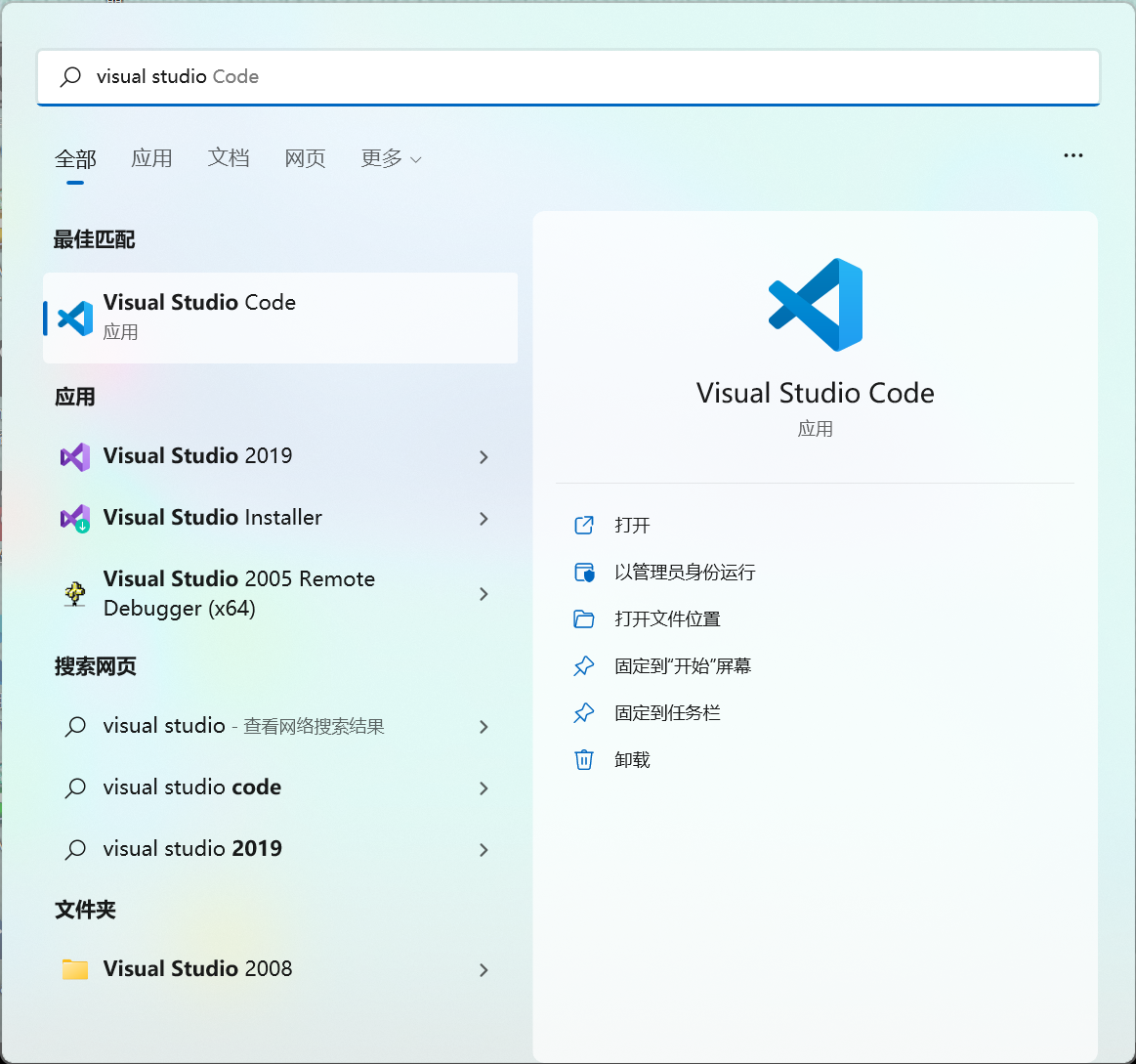This screenshot has height=1064, width=1136.
Task: Expand the Visual Studio 2019 result arrow
Action: 484,456
